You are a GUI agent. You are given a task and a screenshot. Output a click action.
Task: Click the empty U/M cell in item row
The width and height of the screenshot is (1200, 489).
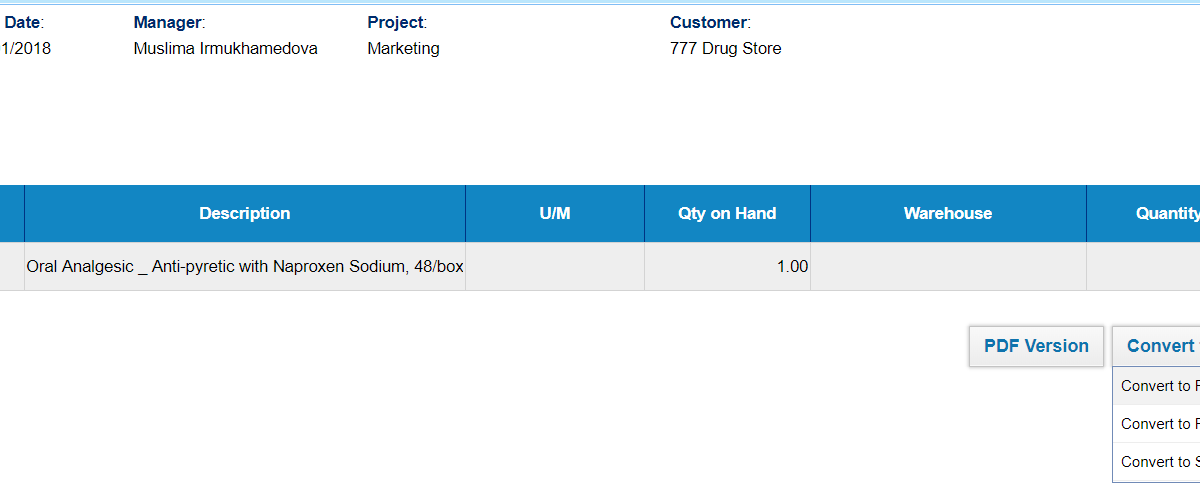coord(555,267)
